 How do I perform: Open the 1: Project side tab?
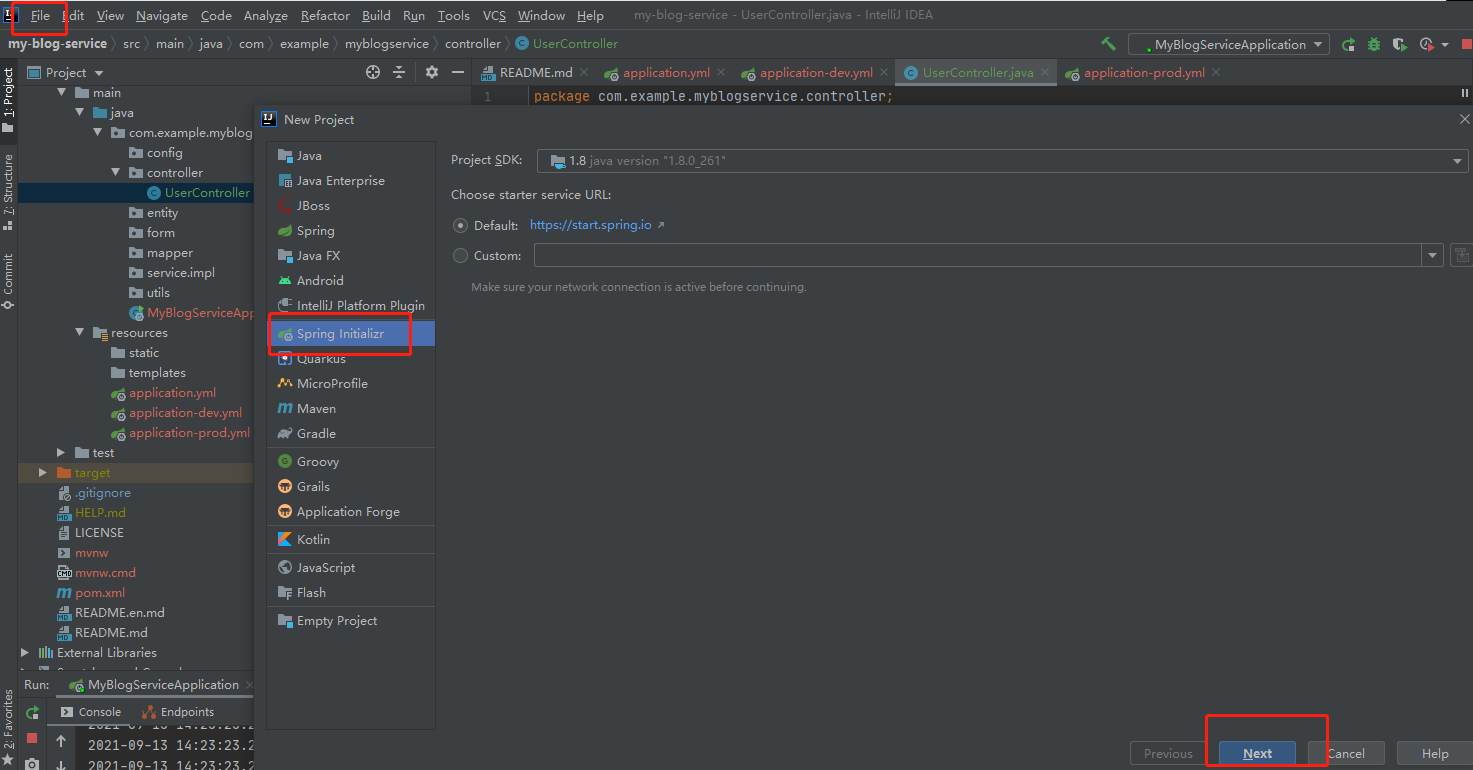pyautogui.click(x=8, y=100)
